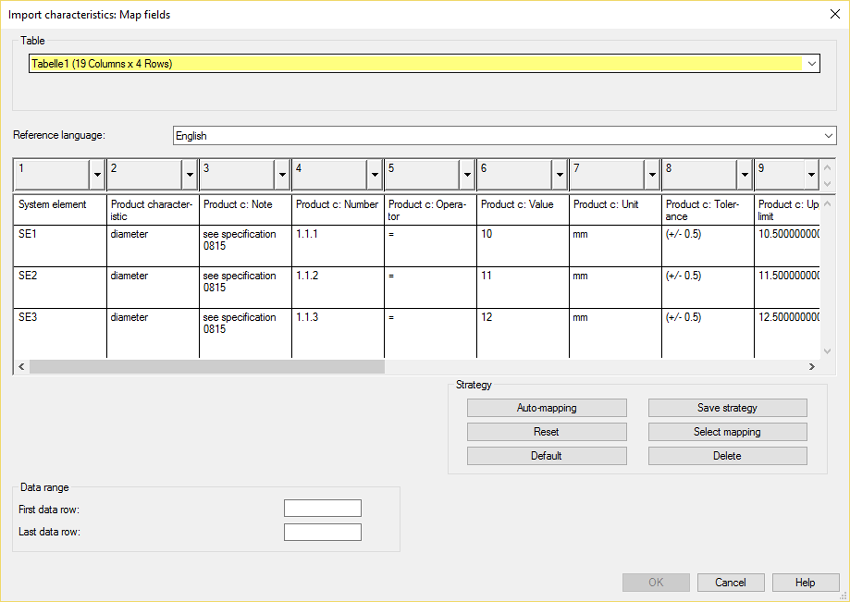Click the horizontal scrollbar left arrow
Image resolution: width=850 pixels, height=602 pixels.
click(x=21, y=367)
